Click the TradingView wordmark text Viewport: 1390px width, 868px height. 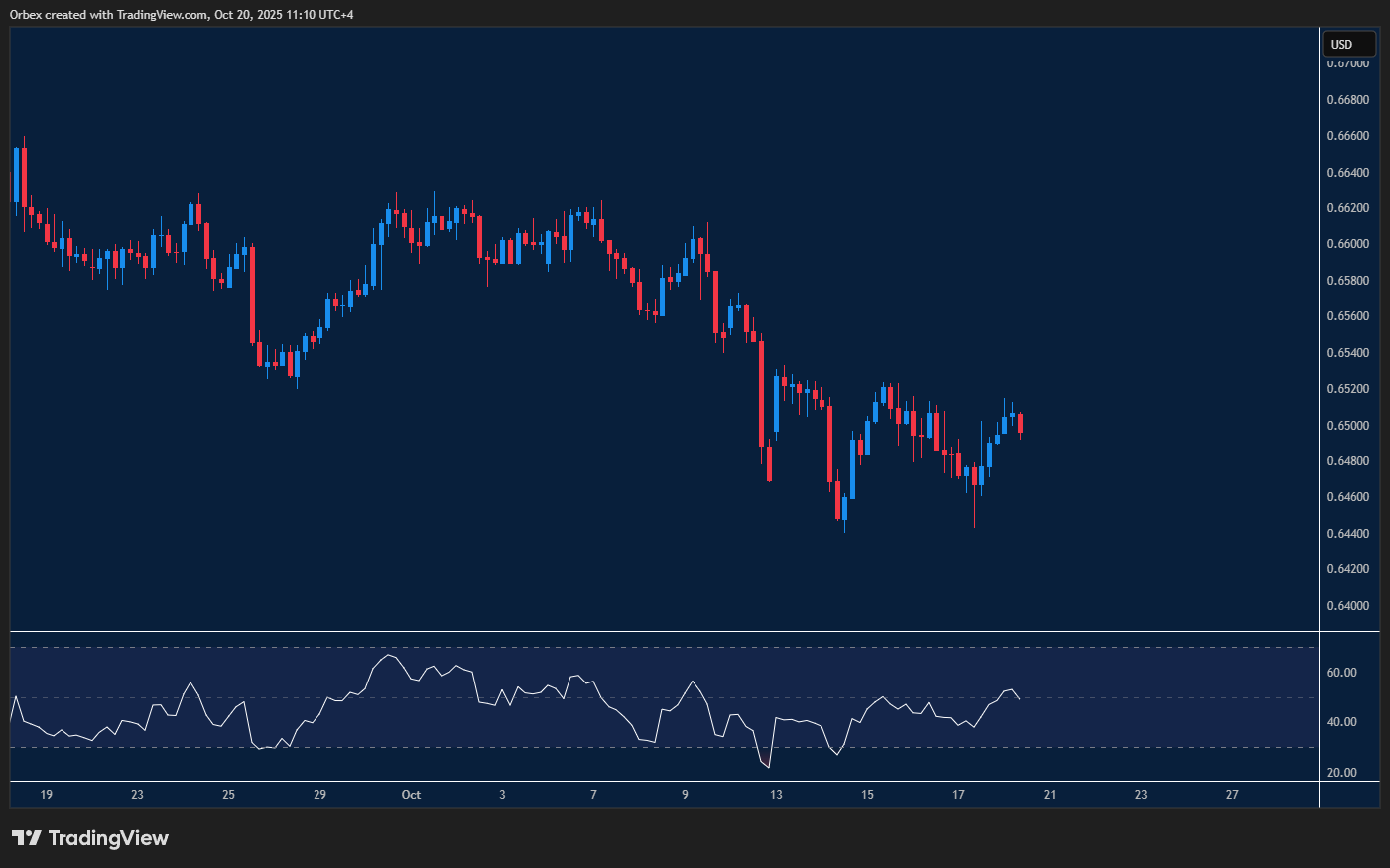point(108,838)
